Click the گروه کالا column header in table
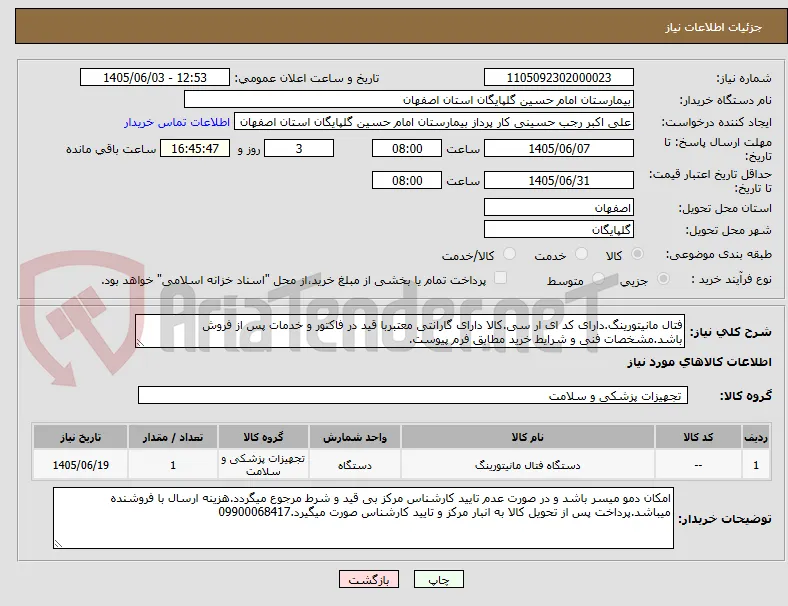 [263, 437]
